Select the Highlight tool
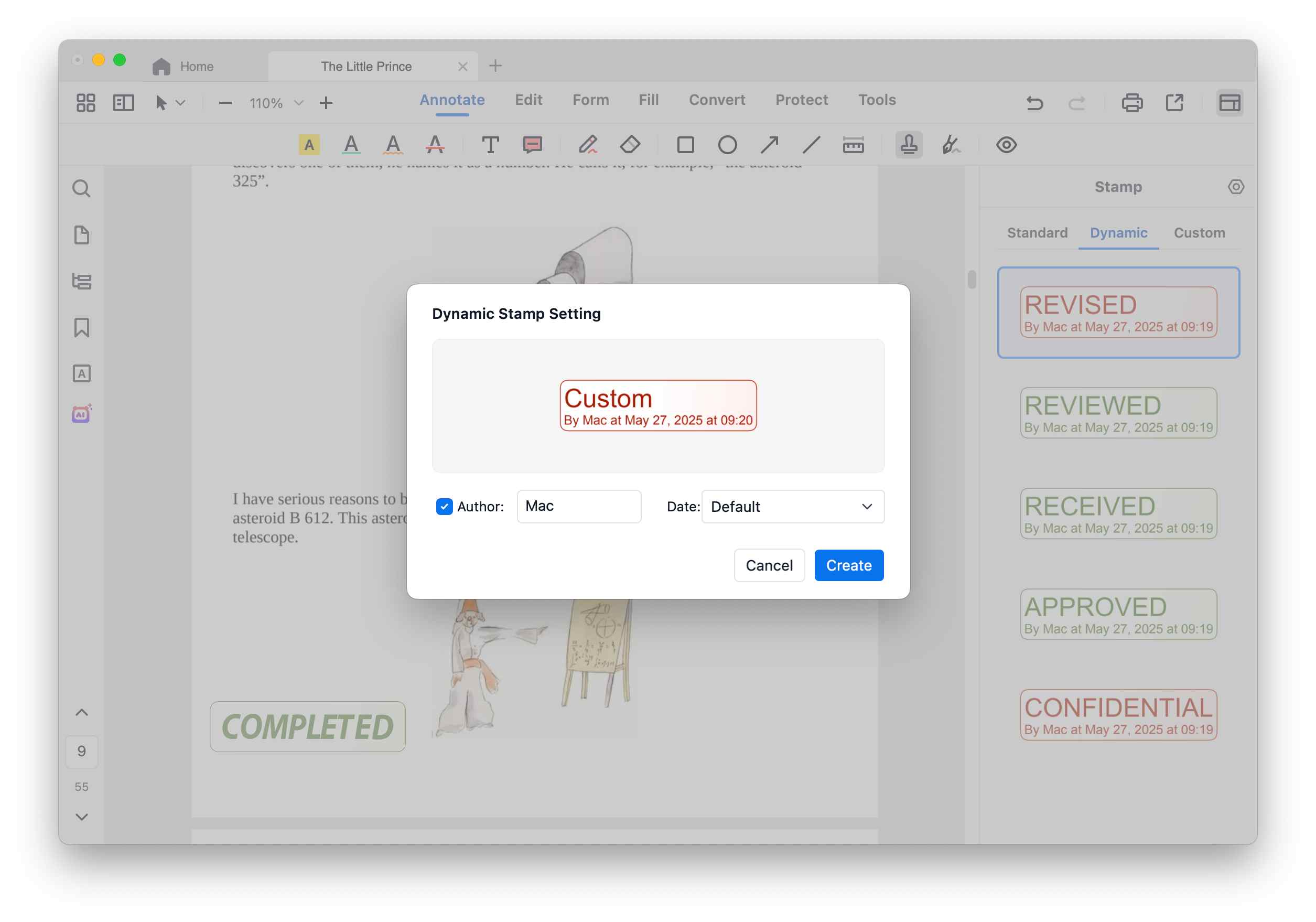 (x=309, y=145)
